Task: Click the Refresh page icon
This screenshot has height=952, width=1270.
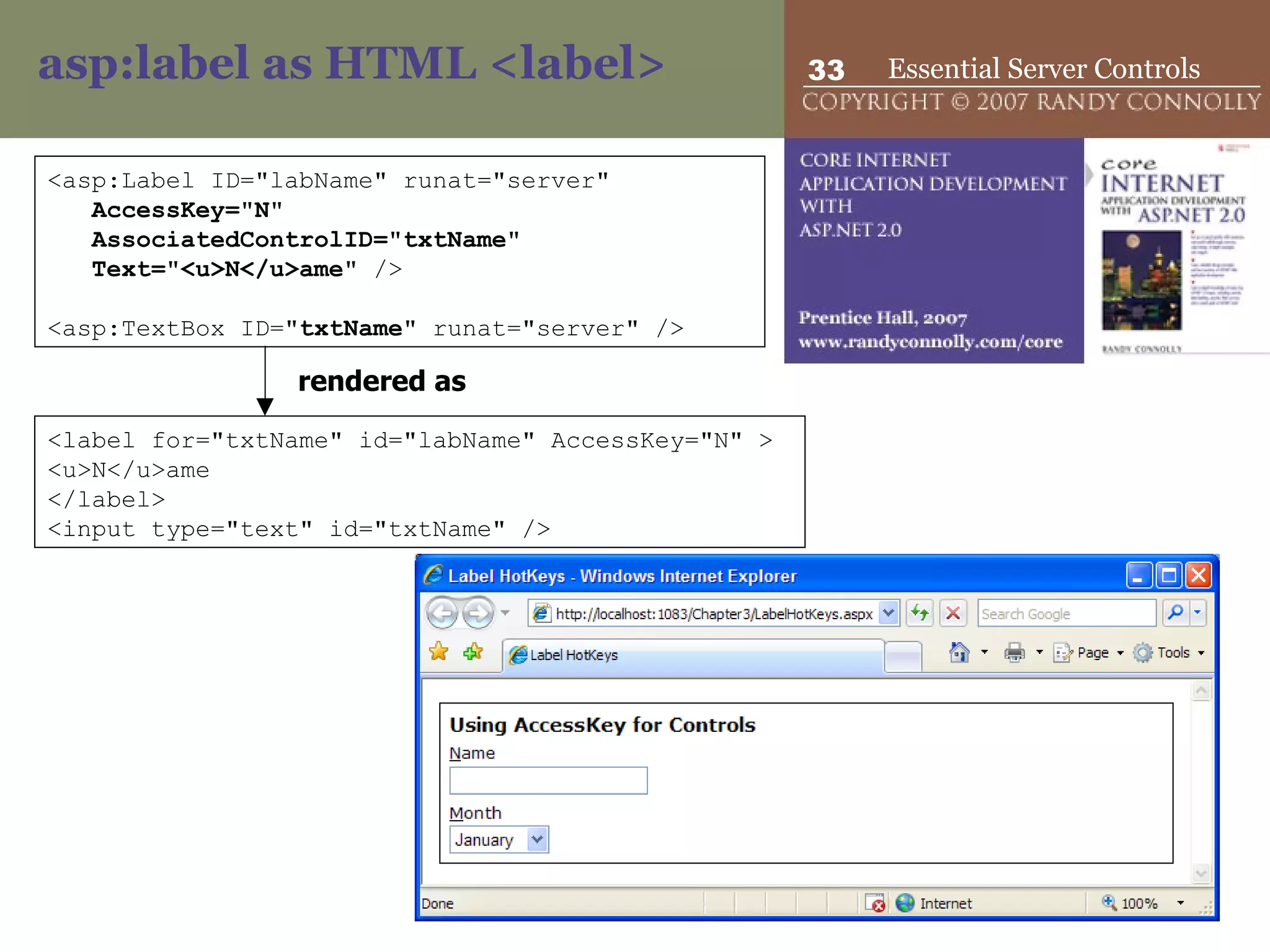Action: pyautogui.click(x=920, y=614)
